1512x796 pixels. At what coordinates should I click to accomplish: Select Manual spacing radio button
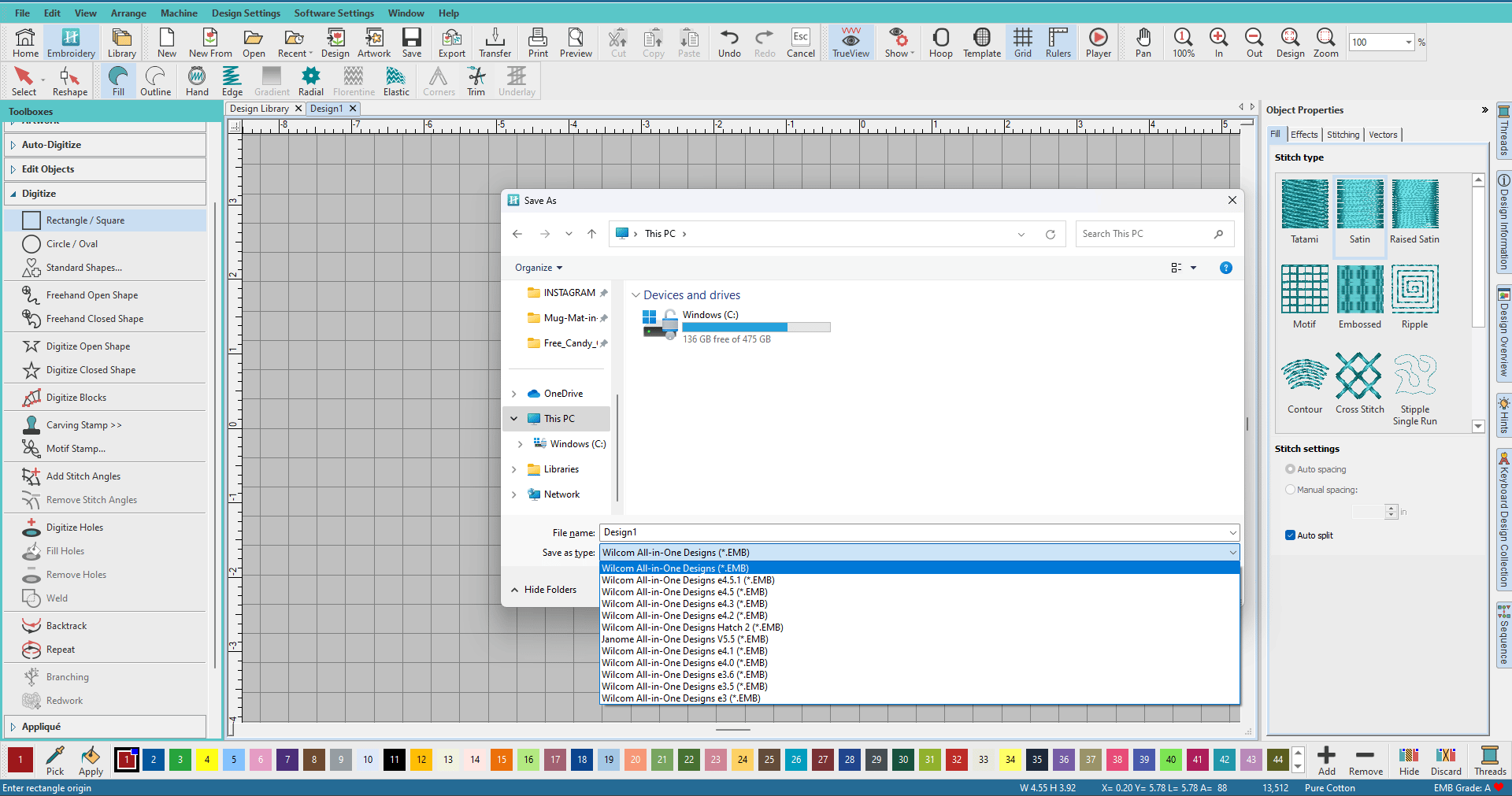(1290, 490)
